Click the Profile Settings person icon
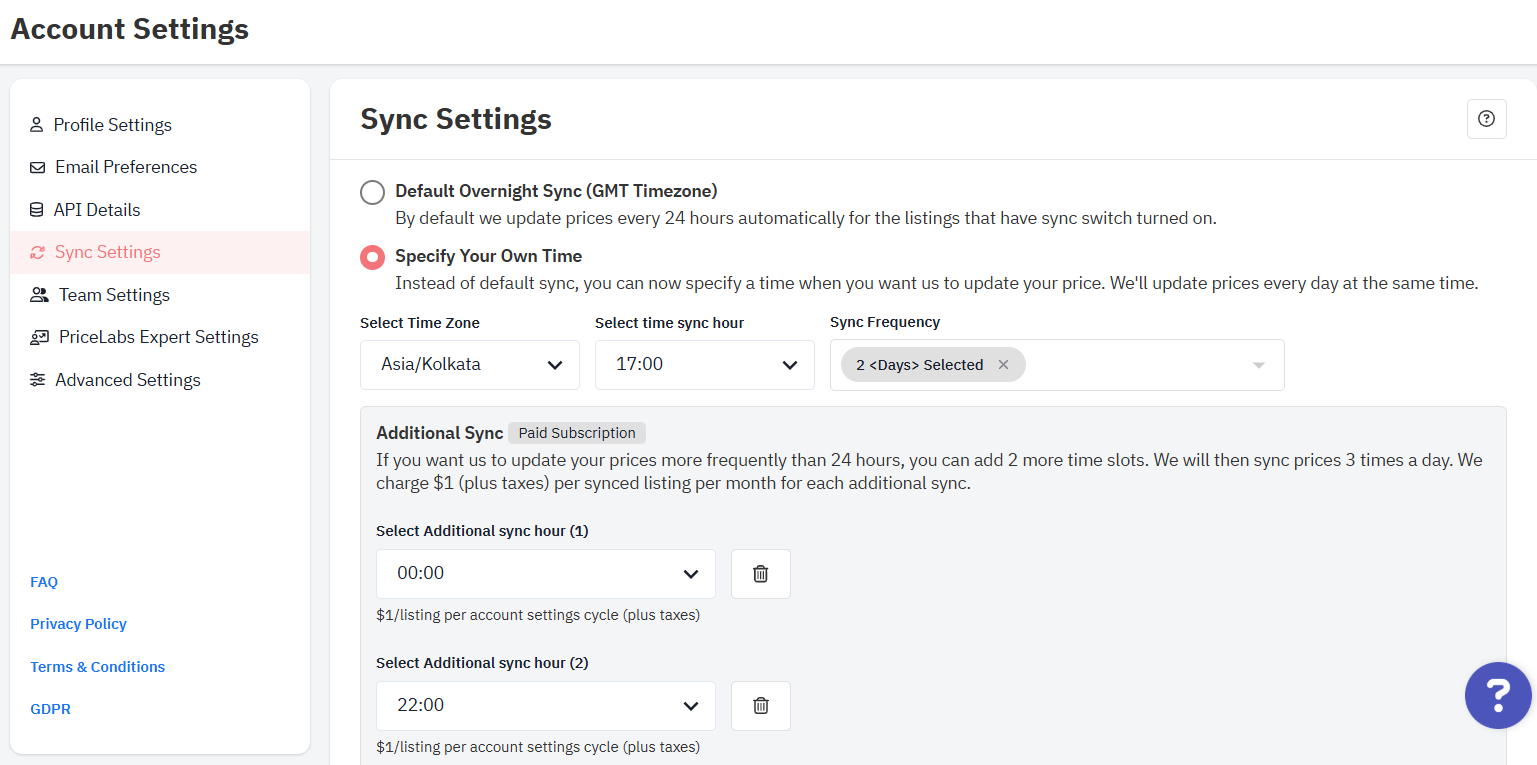The width and height of the screenshot is (1537, 765). pyautogui.click(x=37, y=125)
